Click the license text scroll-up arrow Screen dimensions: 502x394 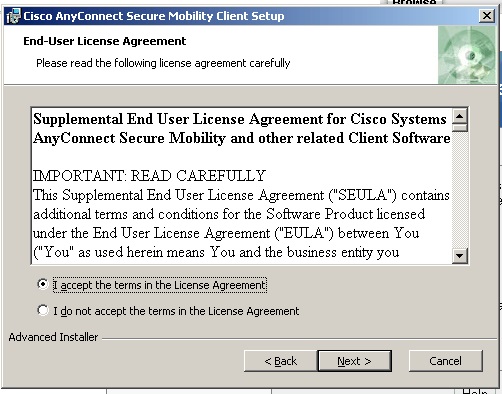click(x=460, y=116)
